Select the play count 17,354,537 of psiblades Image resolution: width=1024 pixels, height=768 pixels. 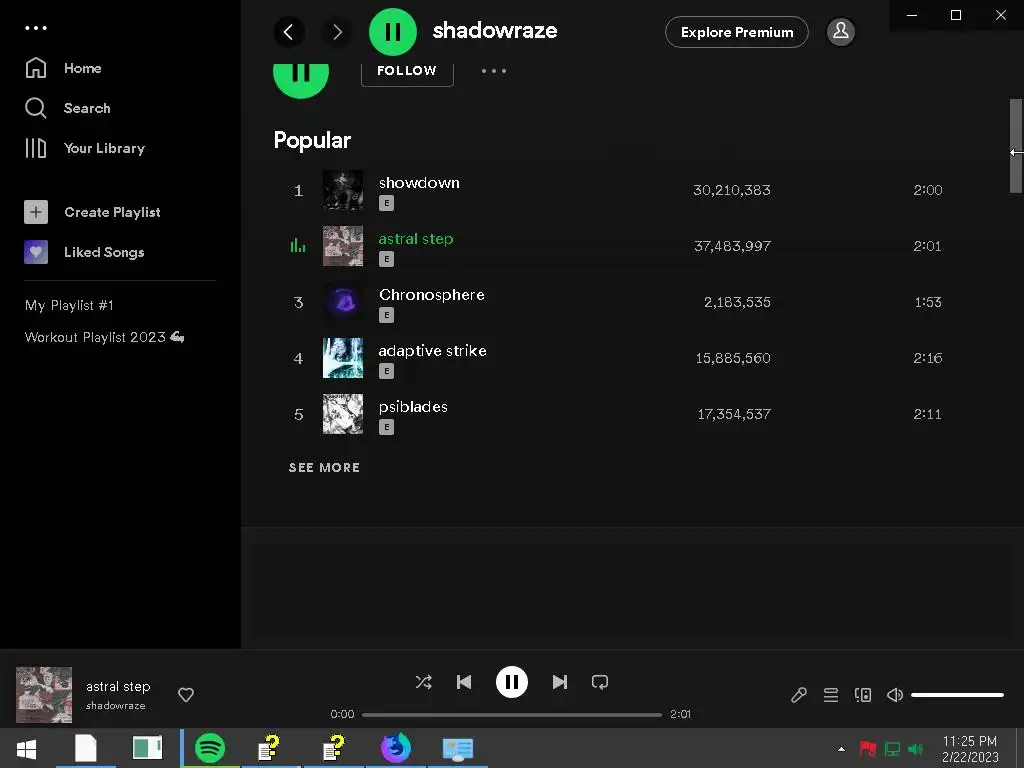click(x=734, y=414)
